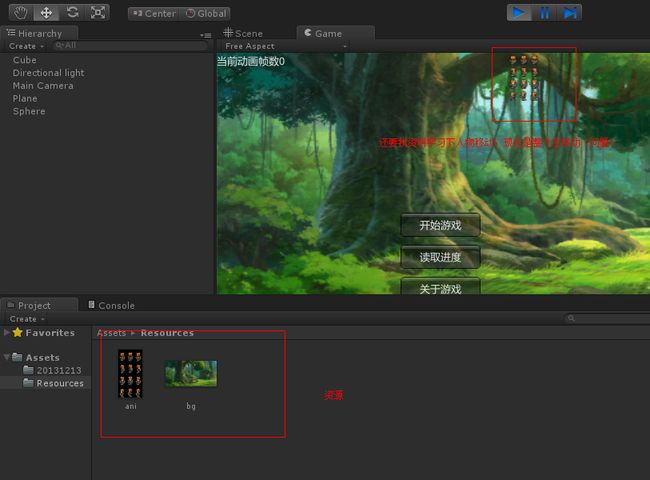The image size is (650, 480).
Task: Click Resources in the breadcrumb path
Action: pyautogui.click(x=167, y=333)
